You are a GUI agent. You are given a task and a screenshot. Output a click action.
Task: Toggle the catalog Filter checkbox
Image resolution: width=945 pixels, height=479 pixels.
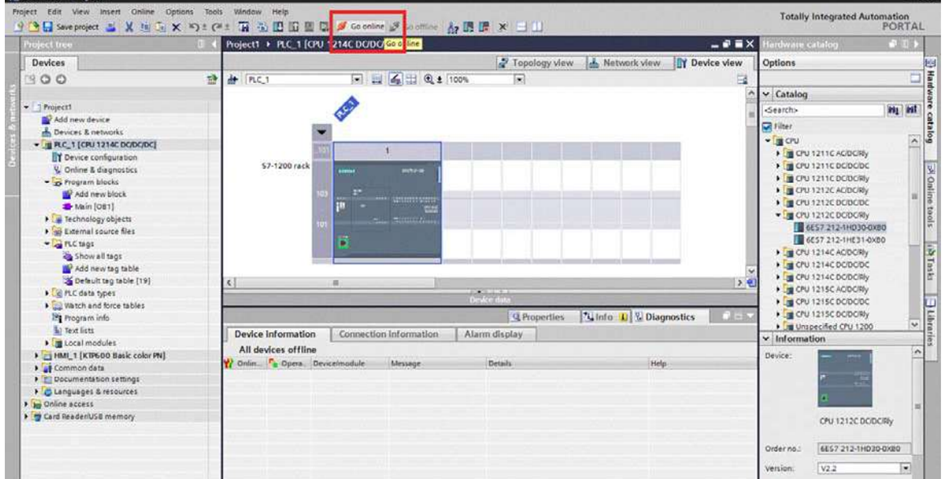click(767, 126)
